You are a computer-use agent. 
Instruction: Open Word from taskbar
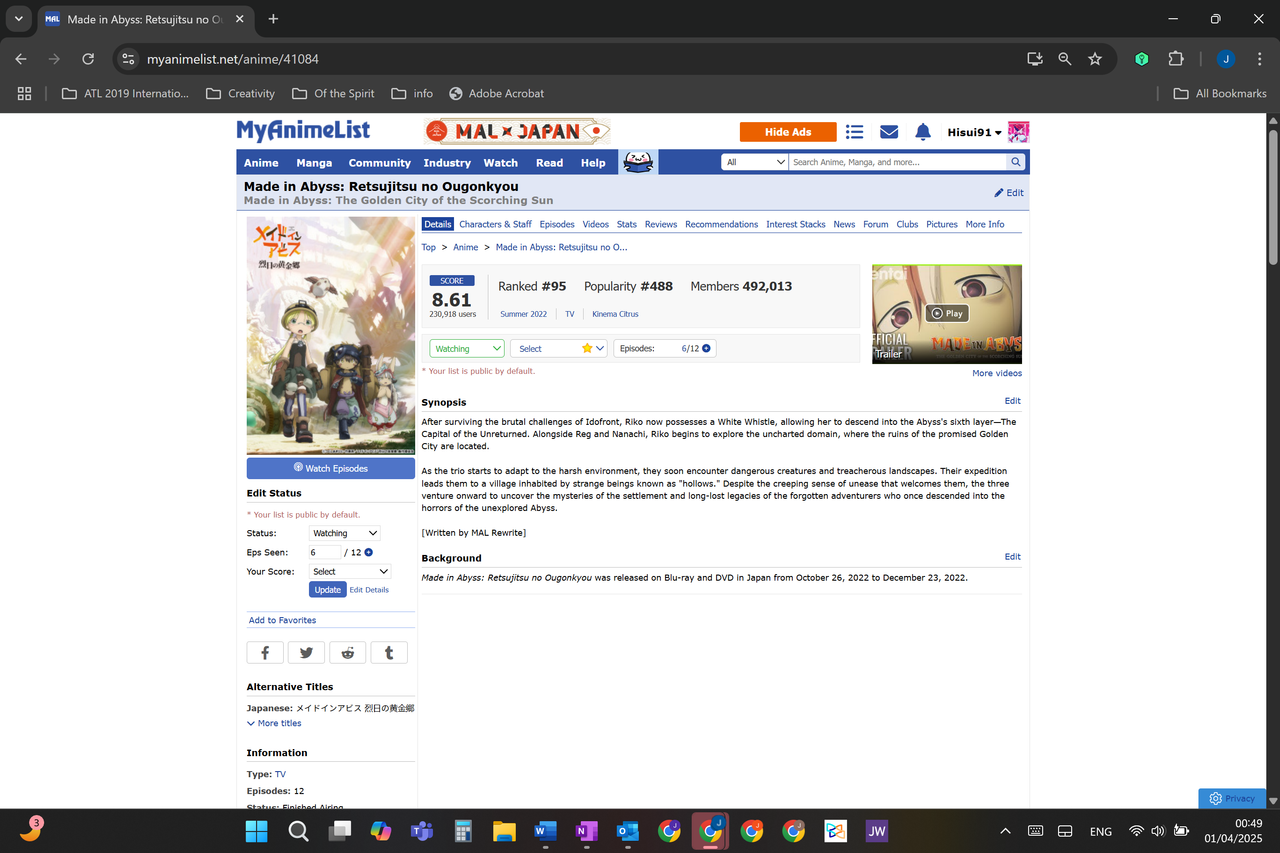pyautogui.click(x=545, y=831)
